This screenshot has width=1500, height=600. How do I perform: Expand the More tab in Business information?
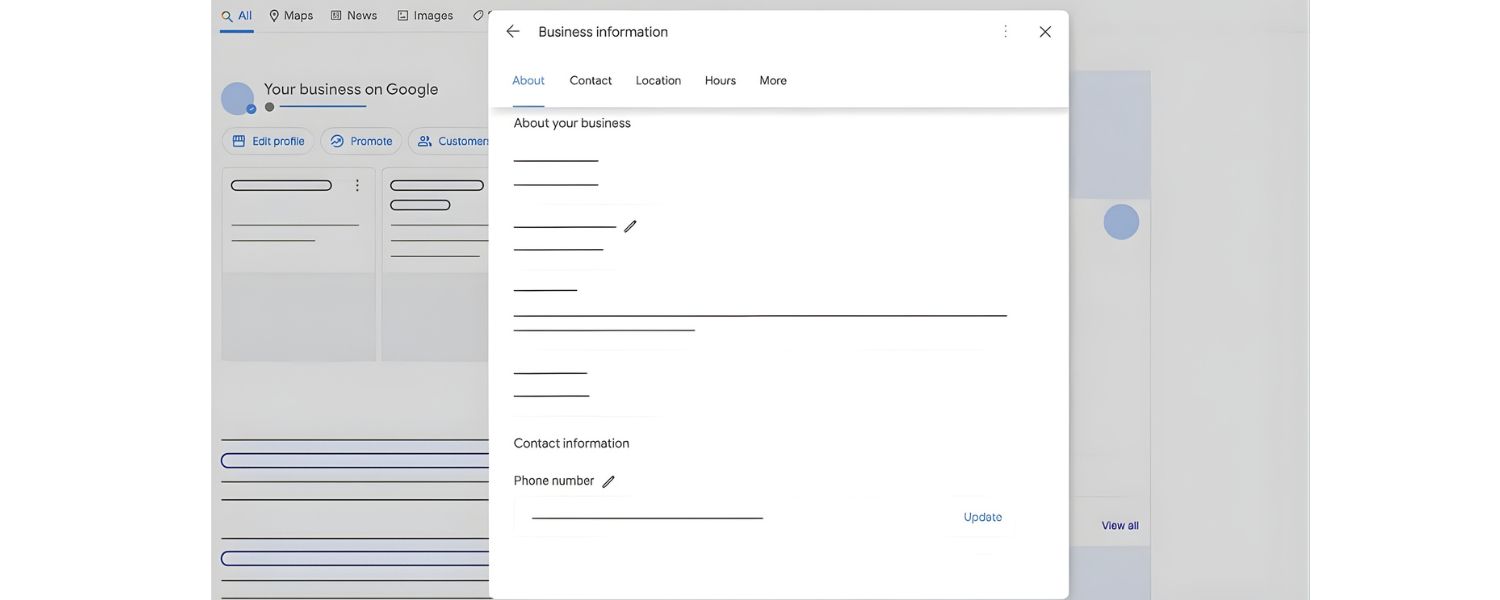click(x=772, y=80)
